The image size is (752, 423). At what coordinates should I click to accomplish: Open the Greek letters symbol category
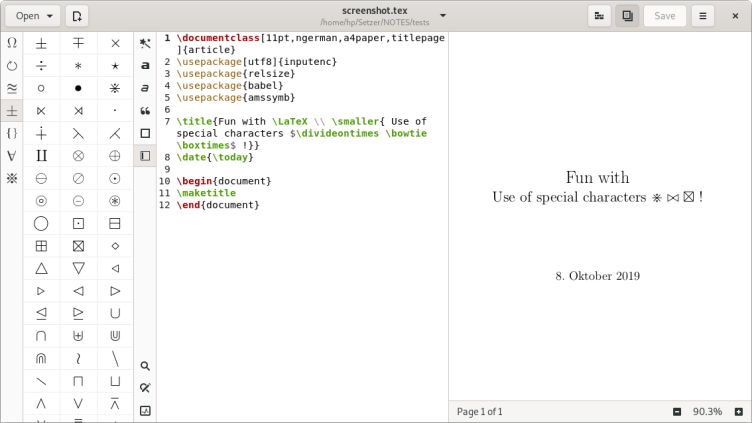coord(11,43)
